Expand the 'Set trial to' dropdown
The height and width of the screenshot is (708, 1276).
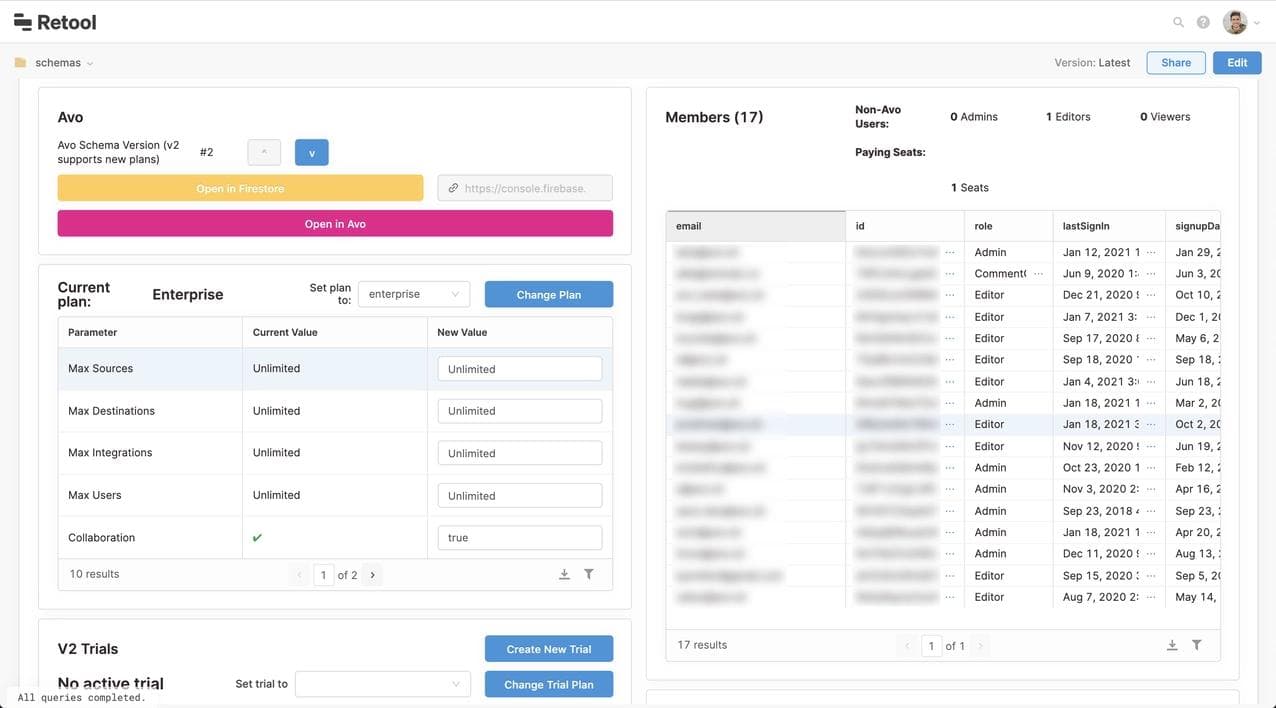point(383,684)
